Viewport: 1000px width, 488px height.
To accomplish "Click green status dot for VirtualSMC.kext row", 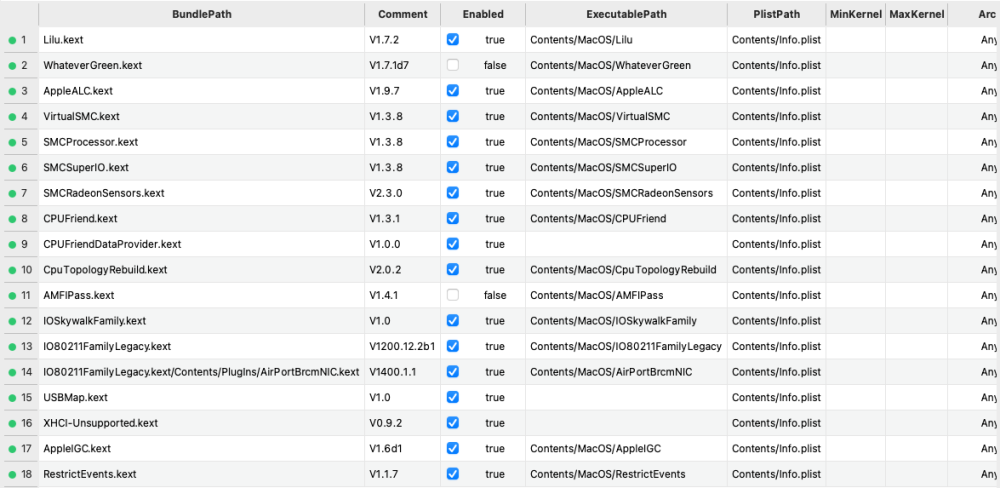I will [x=11, y=117].
